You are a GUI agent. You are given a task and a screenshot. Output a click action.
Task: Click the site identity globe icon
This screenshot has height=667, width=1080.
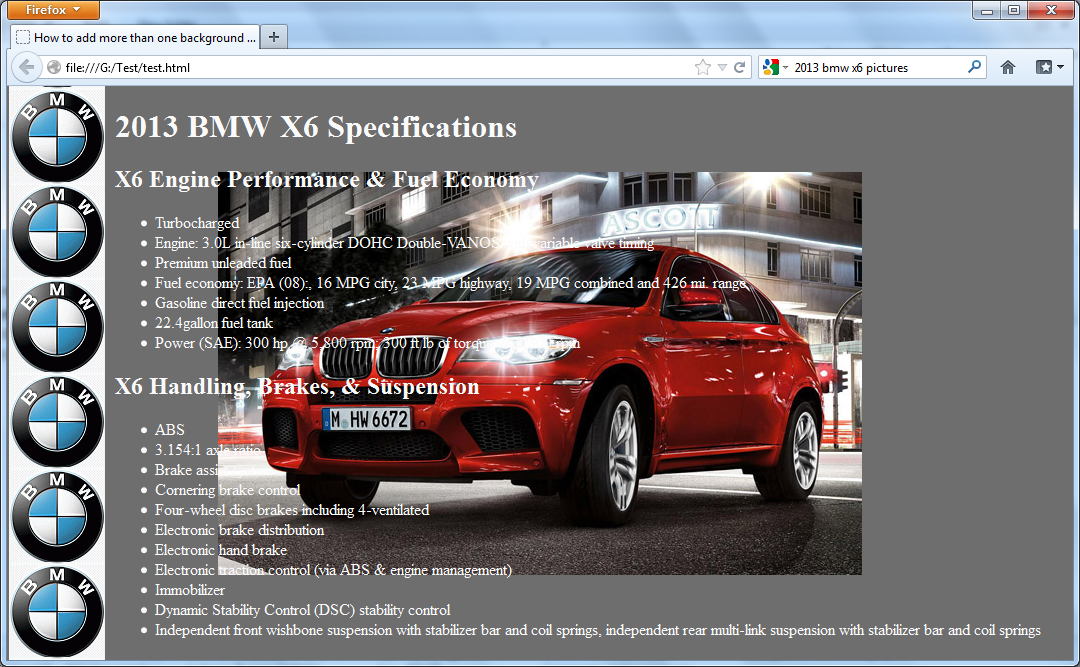tap(54, 68)
